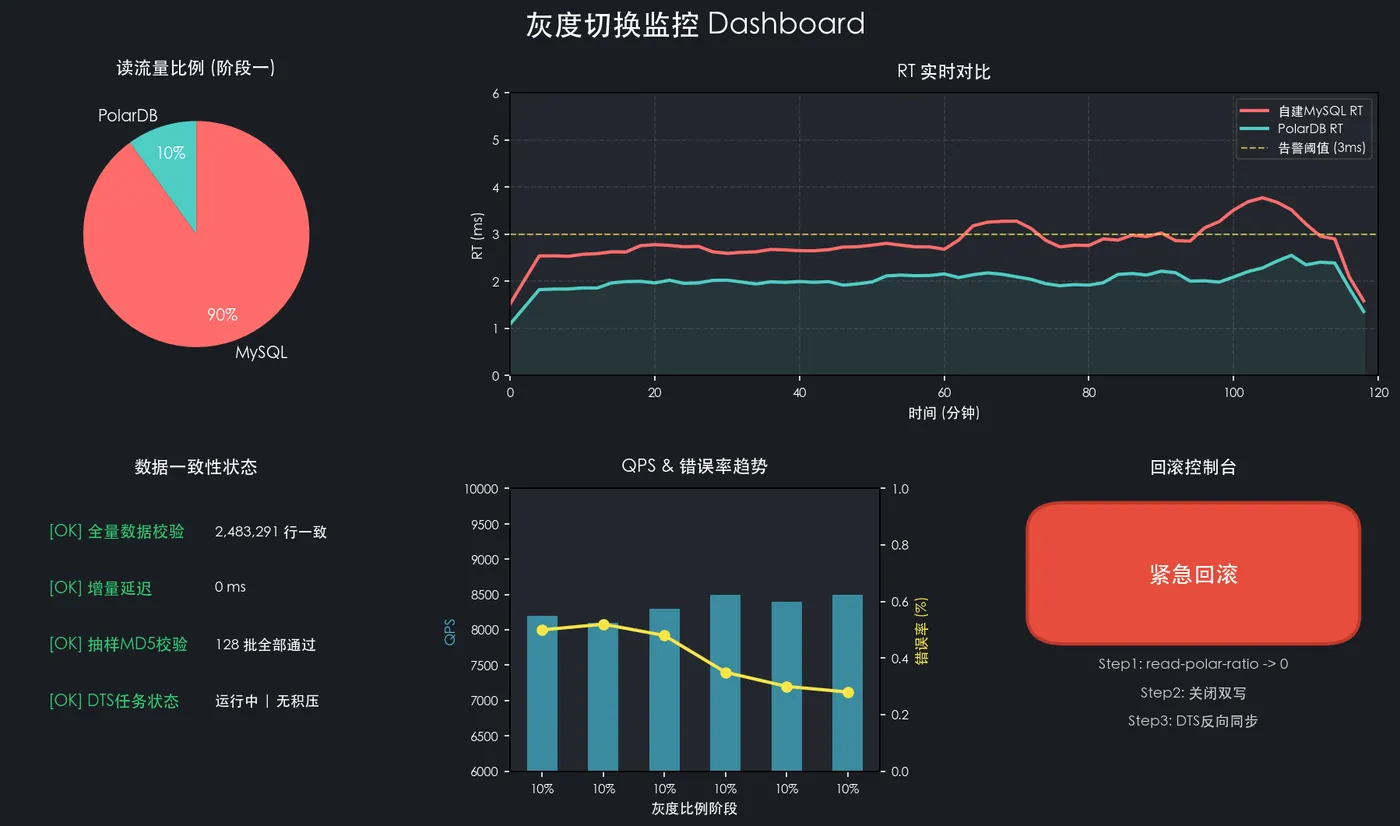Click the 数据一致性状态 heading

pyautogui.click(x=196, y=467)
